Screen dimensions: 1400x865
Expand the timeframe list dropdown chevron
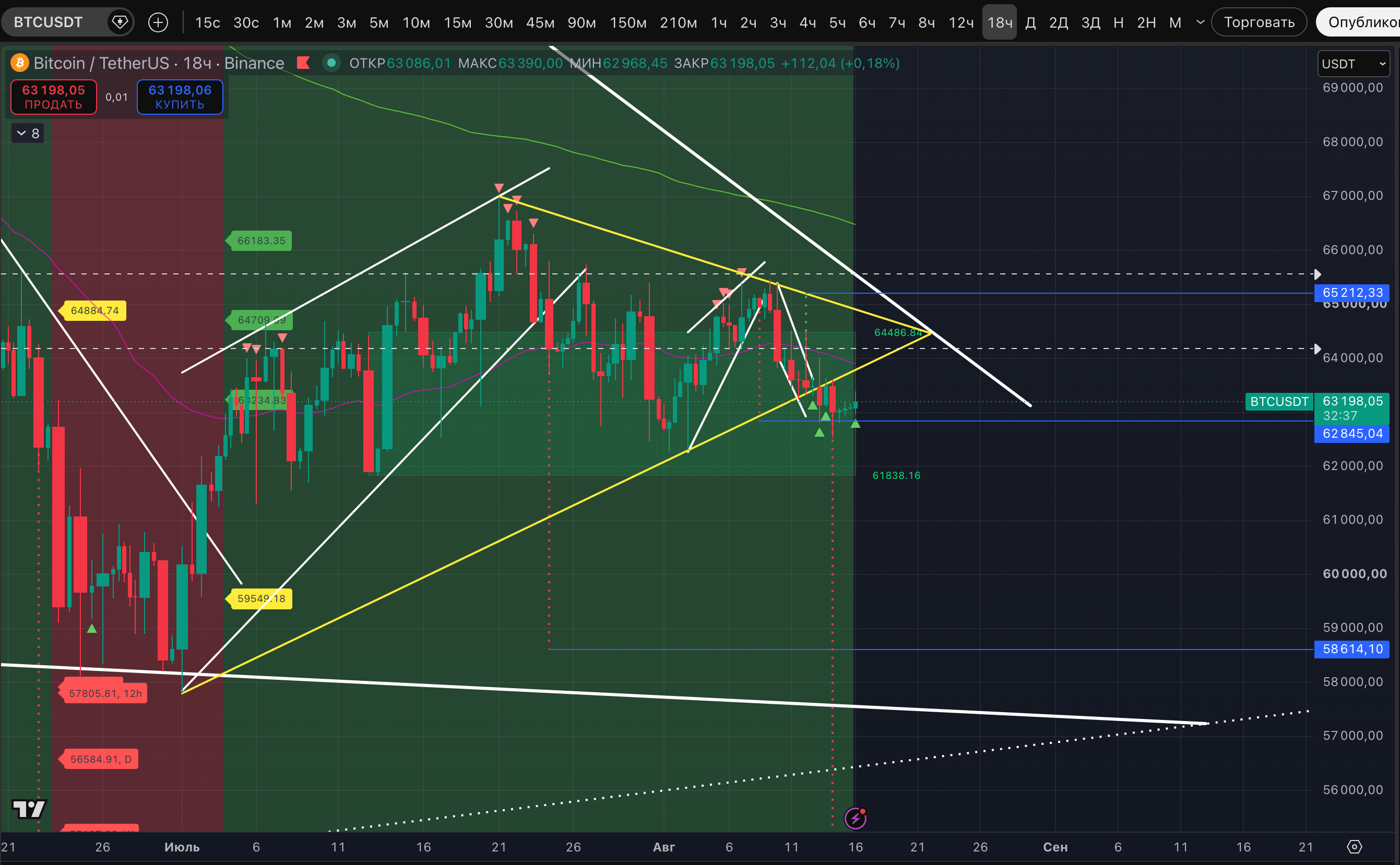coord(1200,22)
